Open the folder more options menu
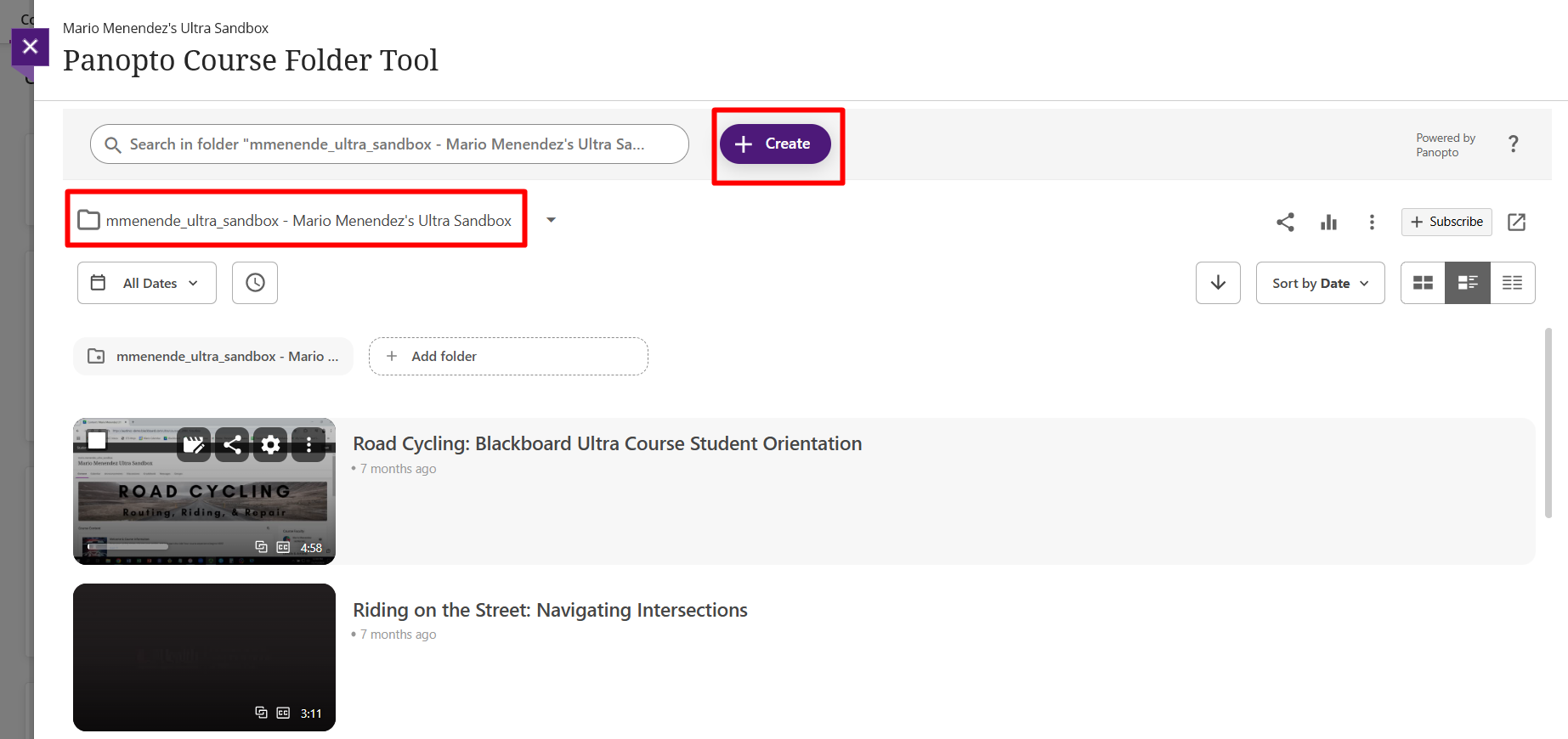The height and width of the screenshot is (739, 1568). point(1372,223)
